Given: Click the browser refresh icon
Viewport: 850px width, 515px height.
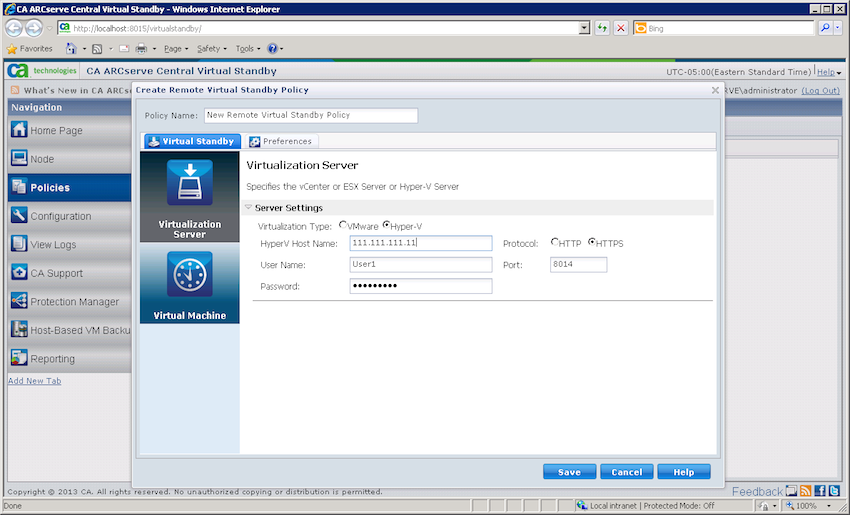Looking at the screenshot, I should 602,28.
